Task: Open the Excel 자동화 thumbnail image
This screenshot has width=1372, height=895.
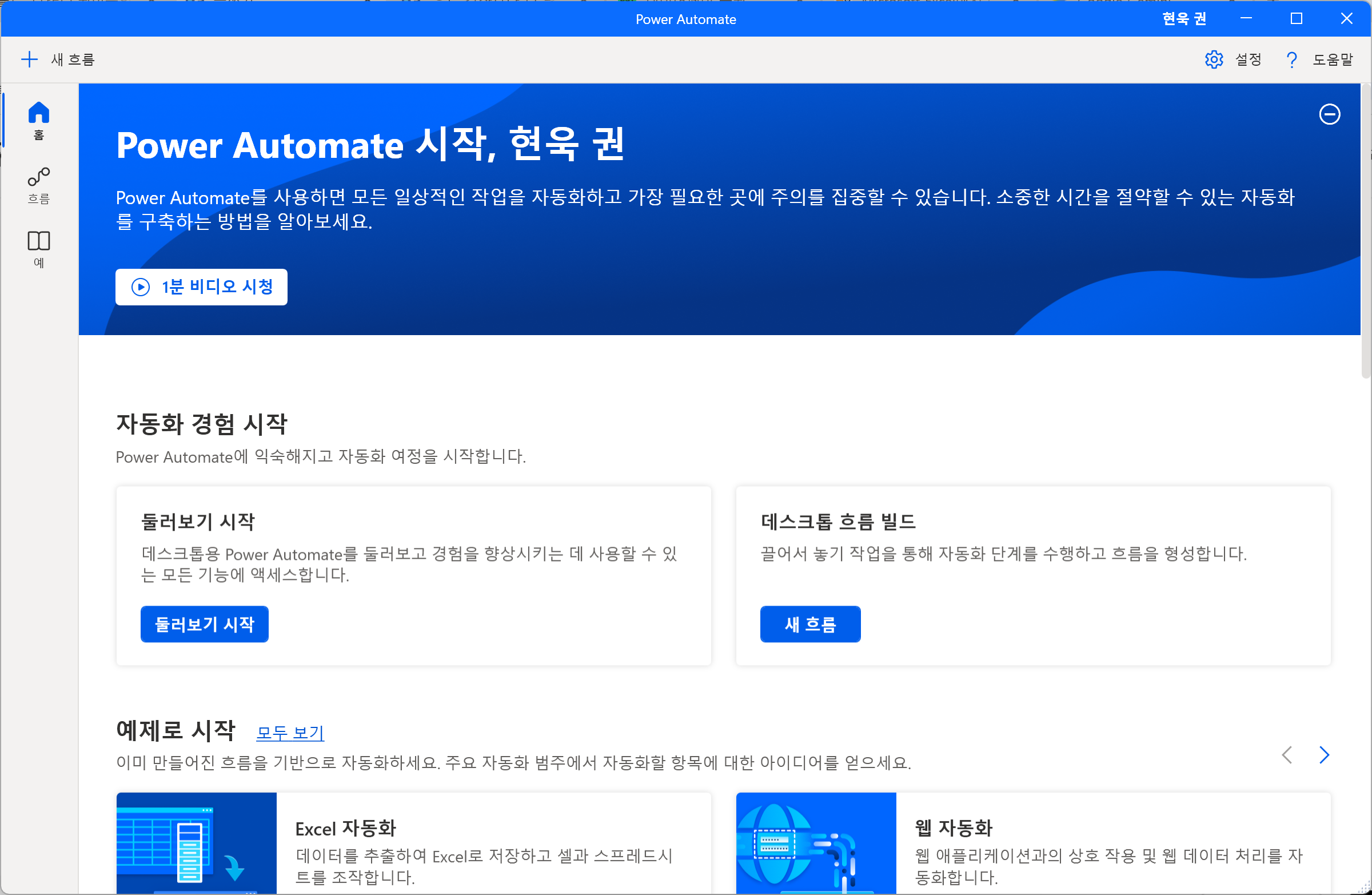Action: click(196, 843)
